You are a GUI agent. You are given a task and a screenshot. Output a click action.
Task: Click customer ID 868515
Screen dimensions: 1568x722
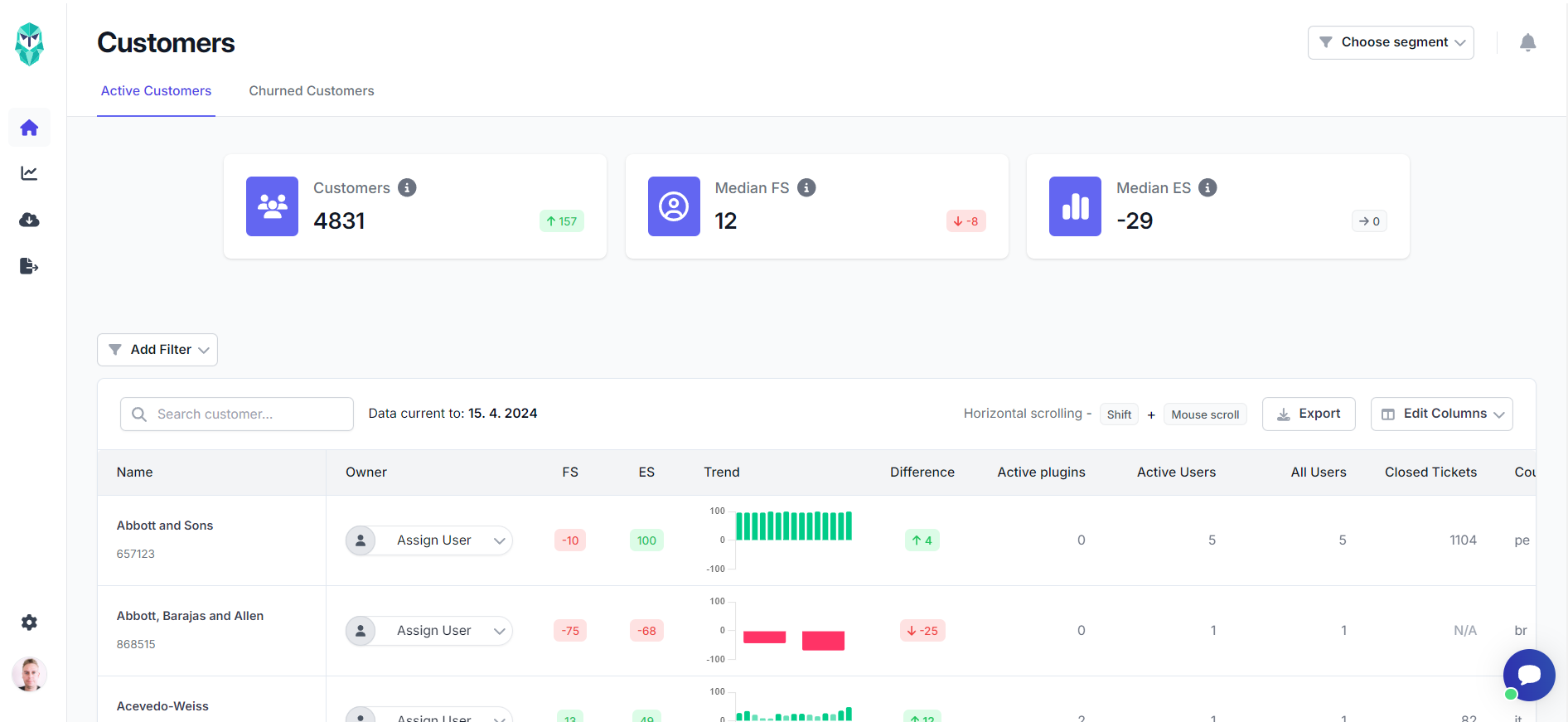point(136,644)
